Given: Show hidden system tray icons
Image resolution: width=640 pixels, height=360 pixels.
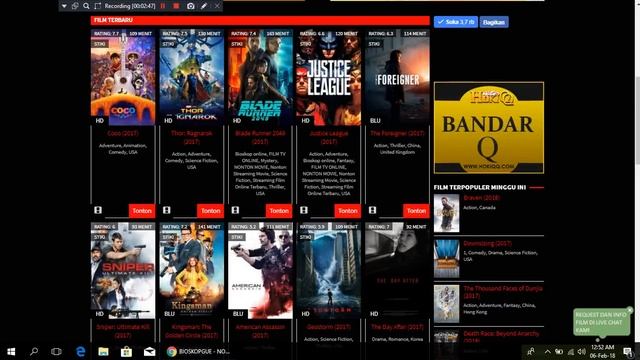Looking at the screenshot, I should coord(547,351).
